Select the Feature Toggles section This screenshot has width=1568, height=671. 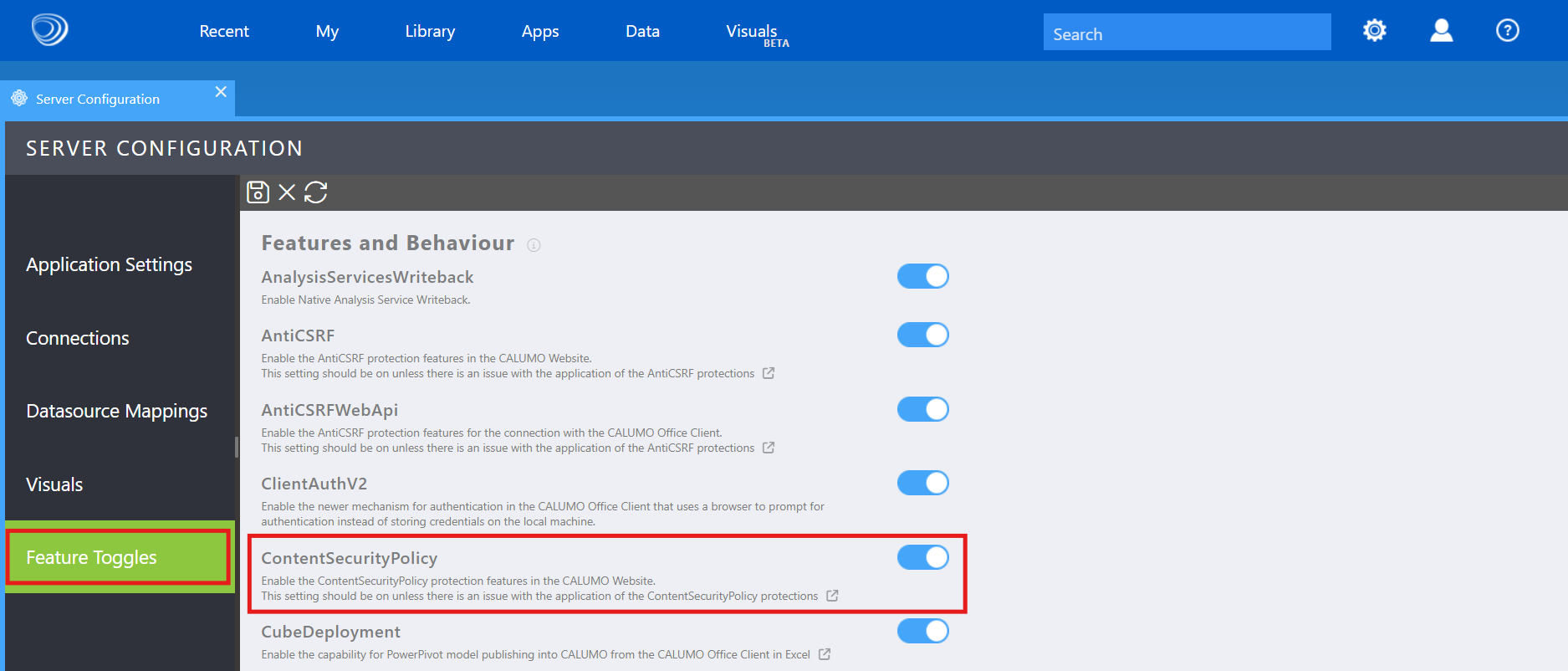pos(119,557)
